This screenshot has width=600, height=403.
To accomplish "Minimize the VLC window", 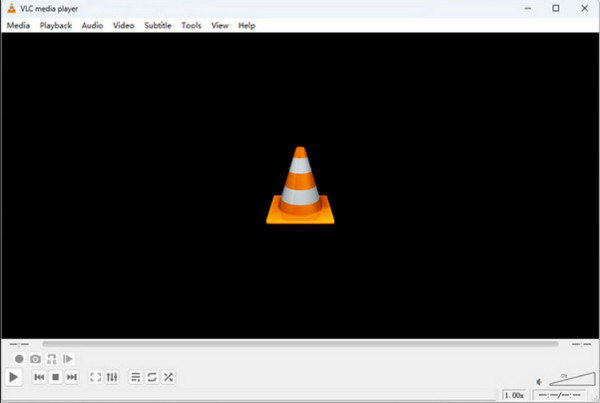I will pos(528,8).
